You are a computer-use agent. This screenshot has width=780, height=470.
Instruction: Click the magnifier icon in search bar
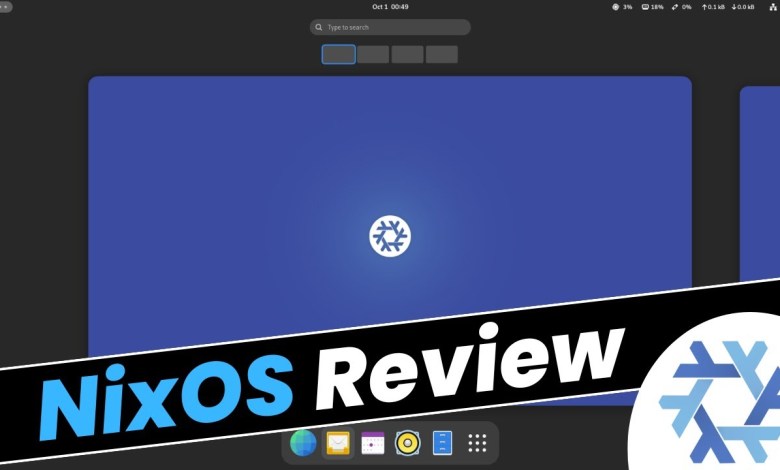coord(318,27)
